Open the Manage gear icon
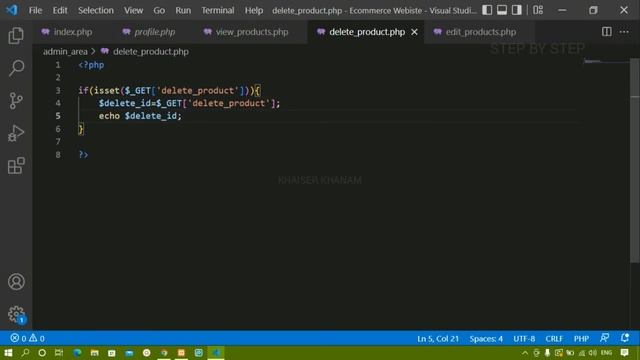The height and width of the screenshot is (360, 640). point(16,314)
